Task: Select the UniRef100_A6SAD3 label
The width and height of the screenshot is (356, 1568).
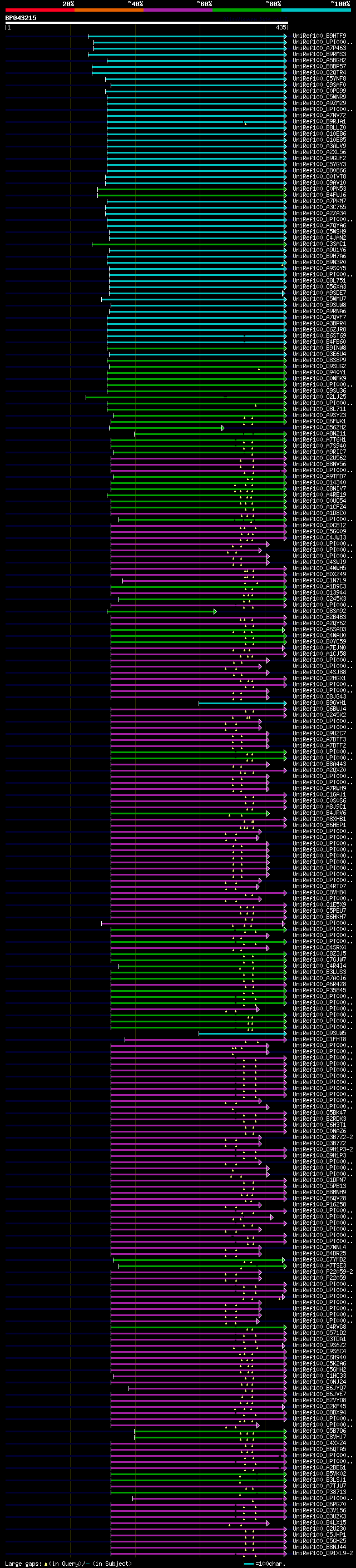Action: click(x=319, y=630)
